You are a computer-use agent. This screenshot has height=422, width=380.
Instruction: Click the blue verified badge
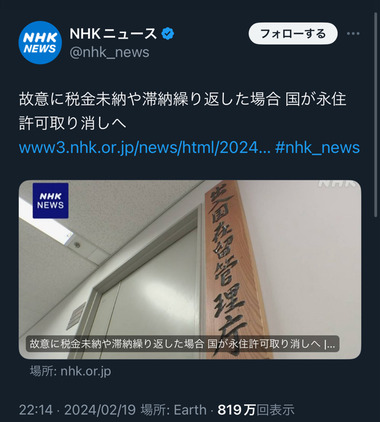click(168, 34)
